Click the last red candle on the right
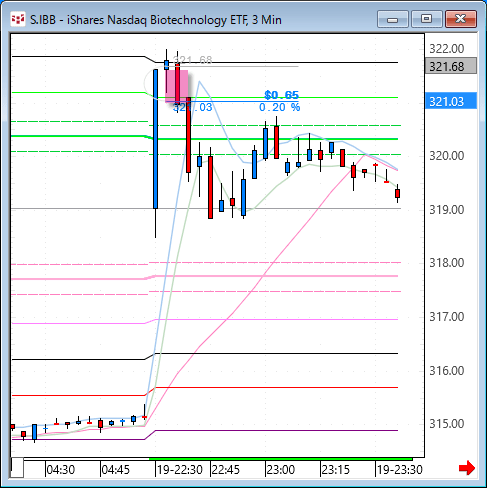 (x=397, y=194)
